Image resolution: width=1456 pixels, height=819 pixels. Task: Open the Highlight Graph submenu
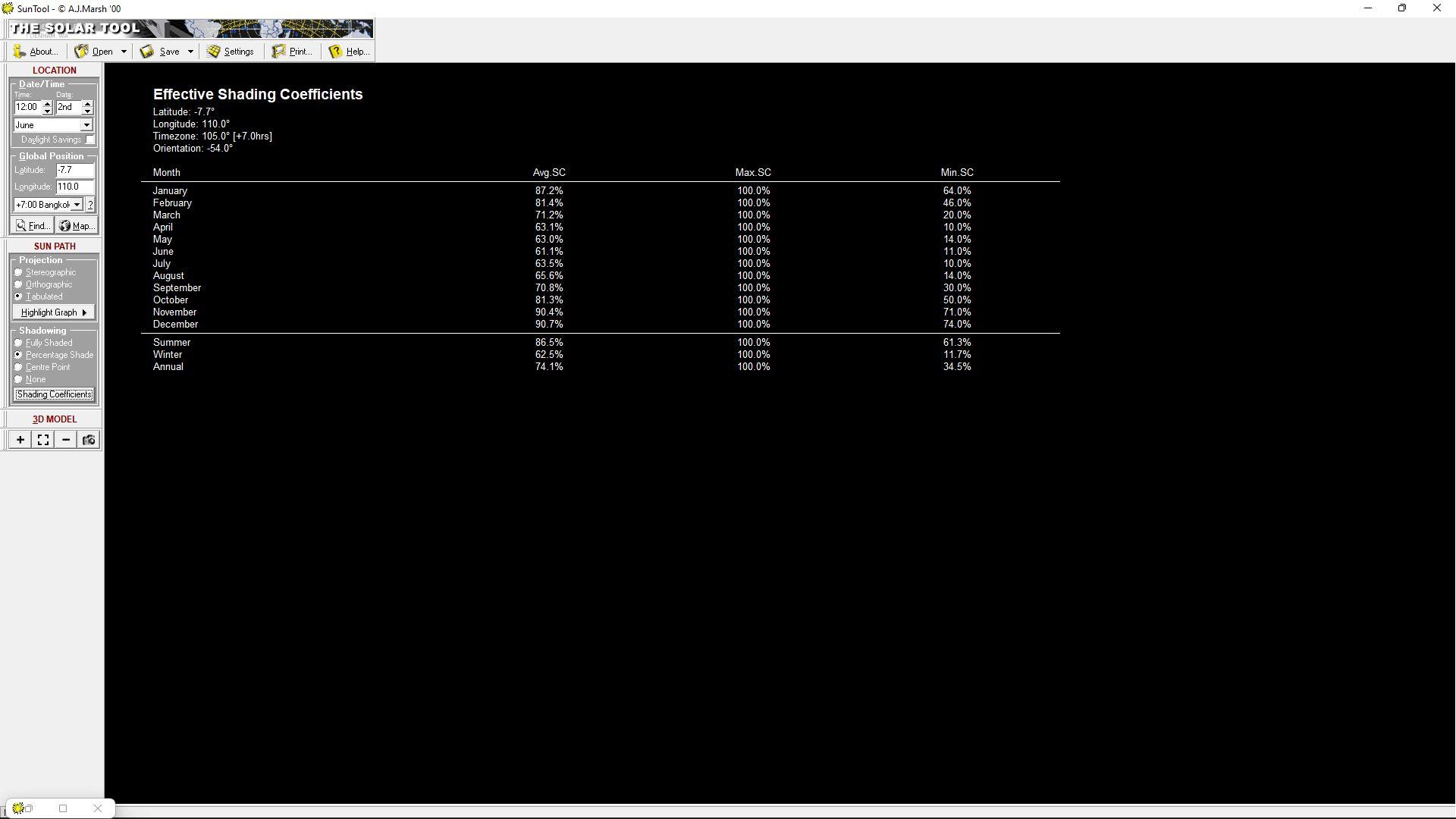pyautogui.click(x=54, y=312)
